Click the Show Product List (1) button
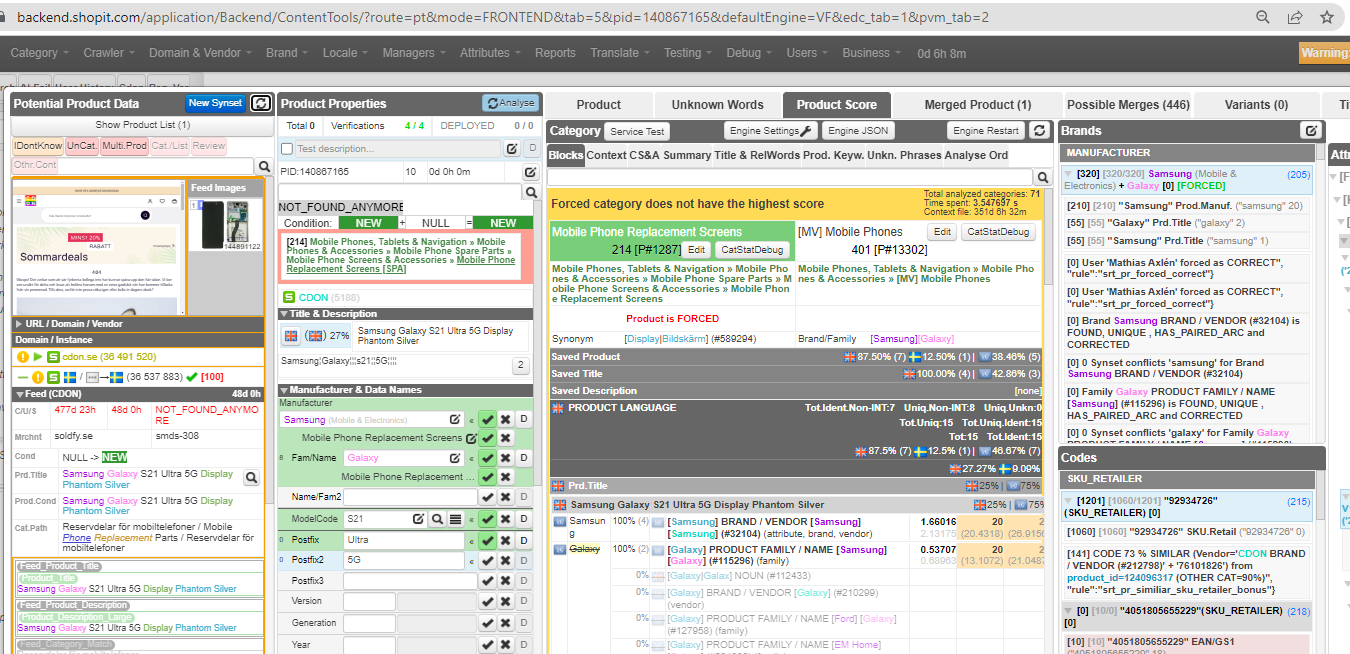1350x654 pixels. (x=142, y=125)
